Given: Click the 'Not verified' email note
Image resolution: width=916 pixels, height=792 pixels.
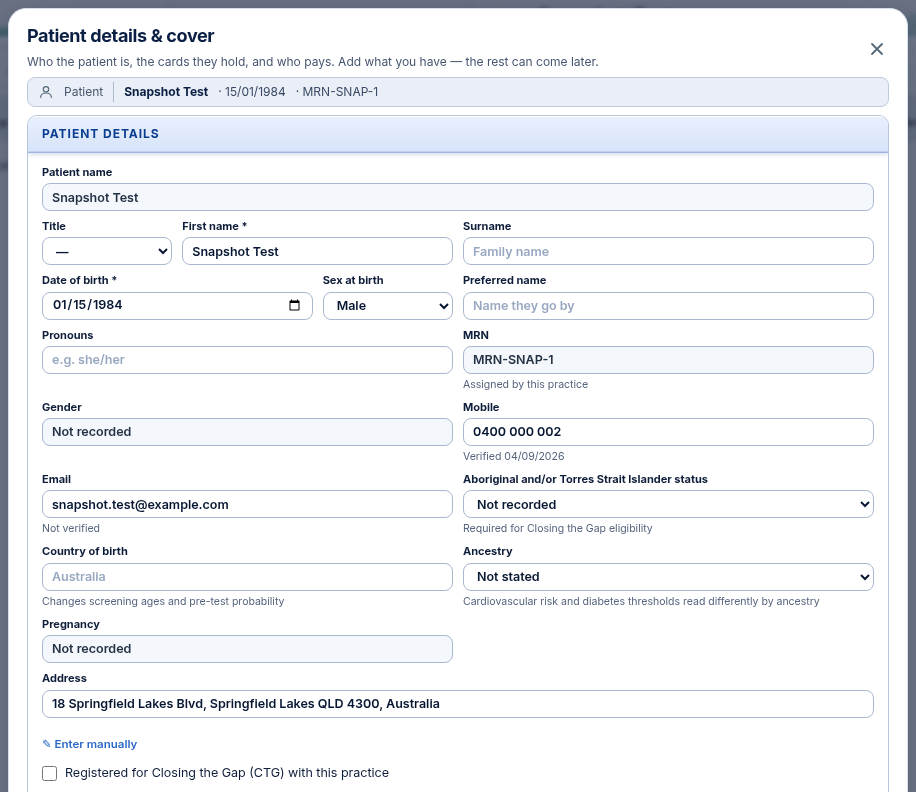Looking at the screenshot, I should [x=71, y=529].
